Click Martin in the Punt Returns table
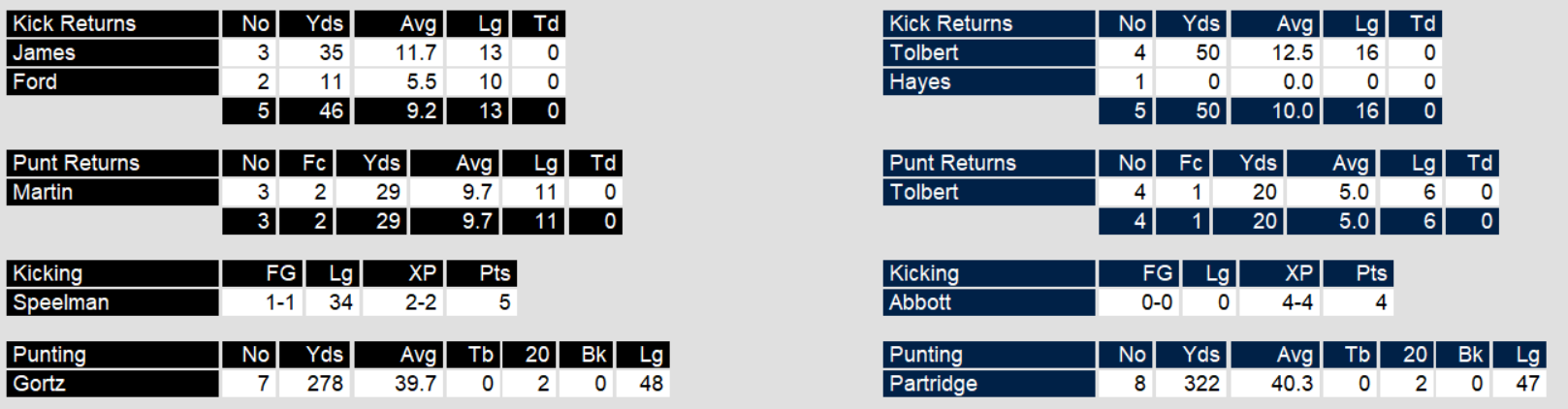This screenshot has height=409, width=1568. coord(43,192)
